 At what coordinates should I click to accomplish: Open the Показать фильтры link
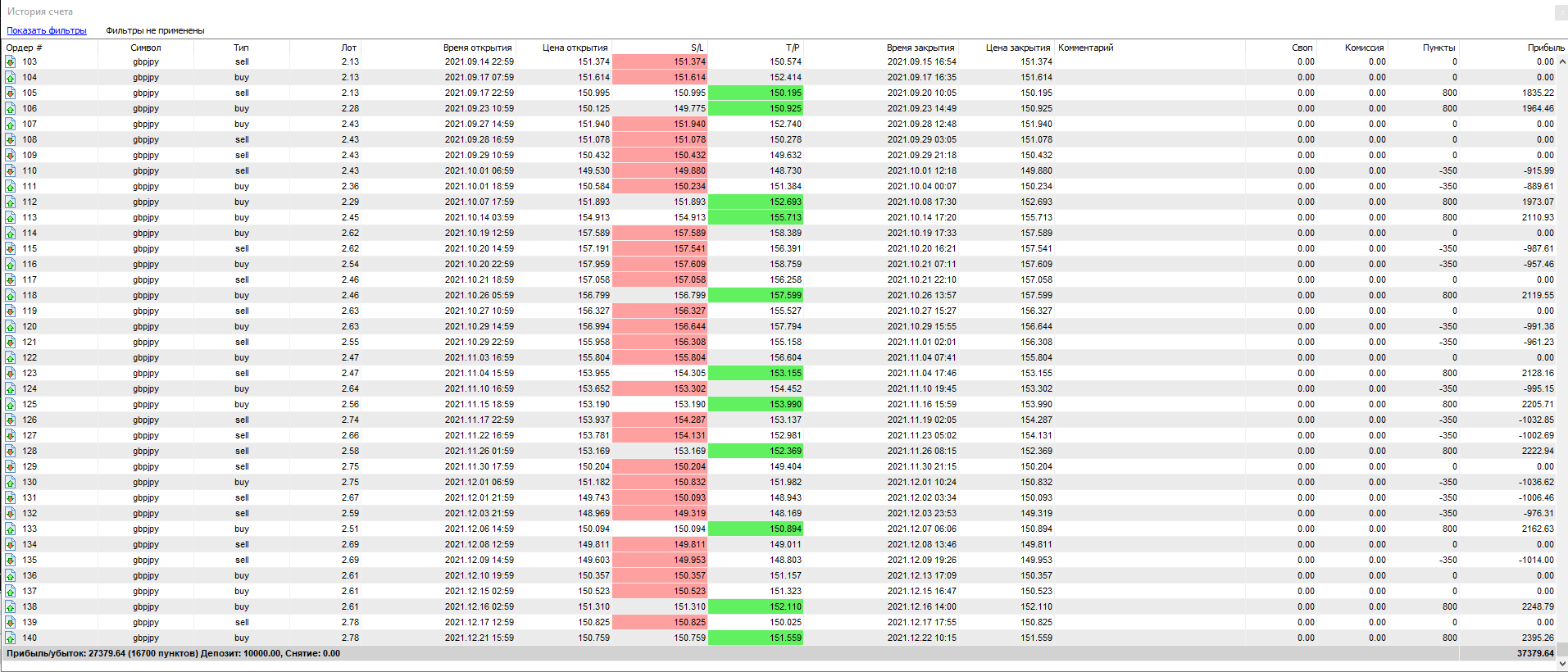point(47,31)
